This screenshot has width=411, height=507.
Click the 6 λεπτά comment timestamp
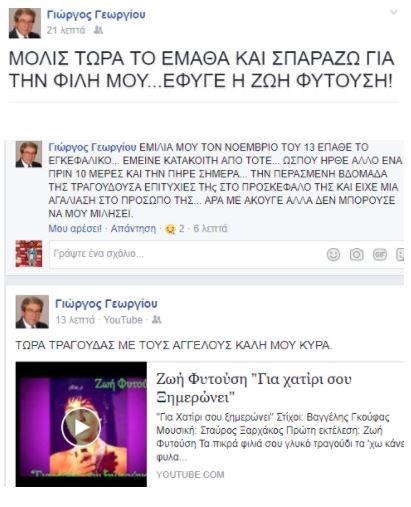tap(210, 229)
